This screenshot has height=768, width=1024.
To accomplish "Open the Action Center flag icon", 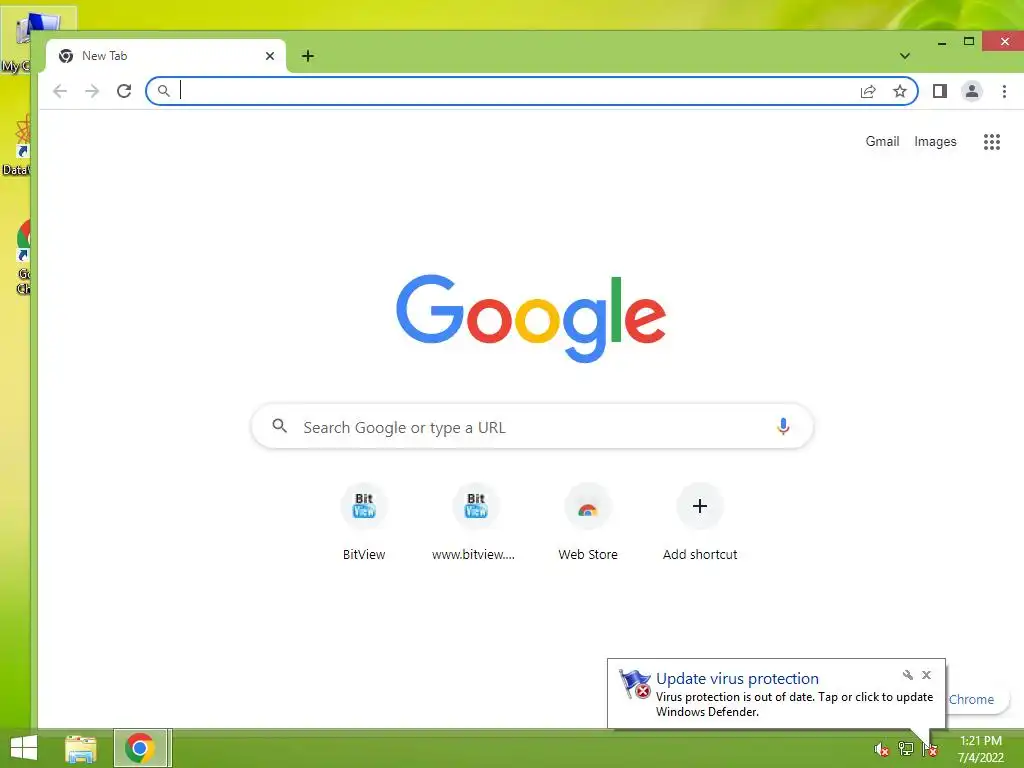I will click(x=930, y=749).
